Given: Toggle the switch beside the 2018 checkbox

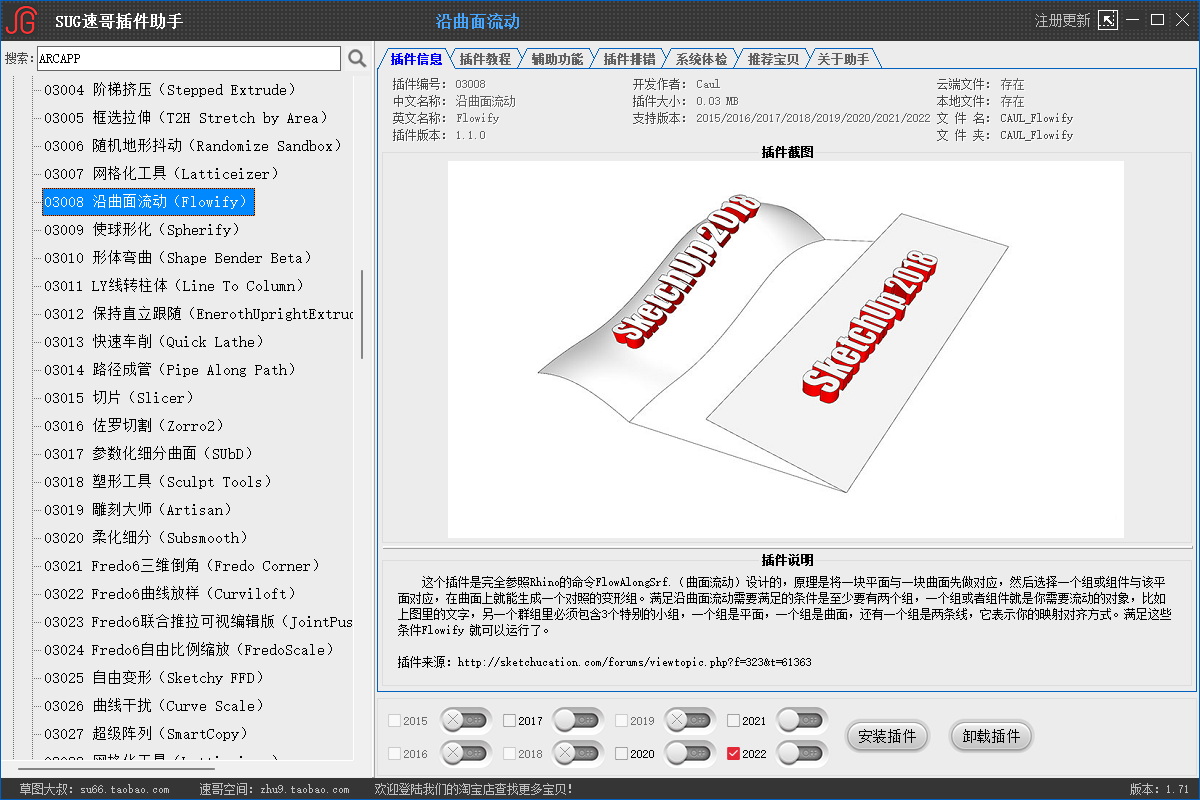Looking at the screenshot, I should pyautogui.click(x=578, y=753).
